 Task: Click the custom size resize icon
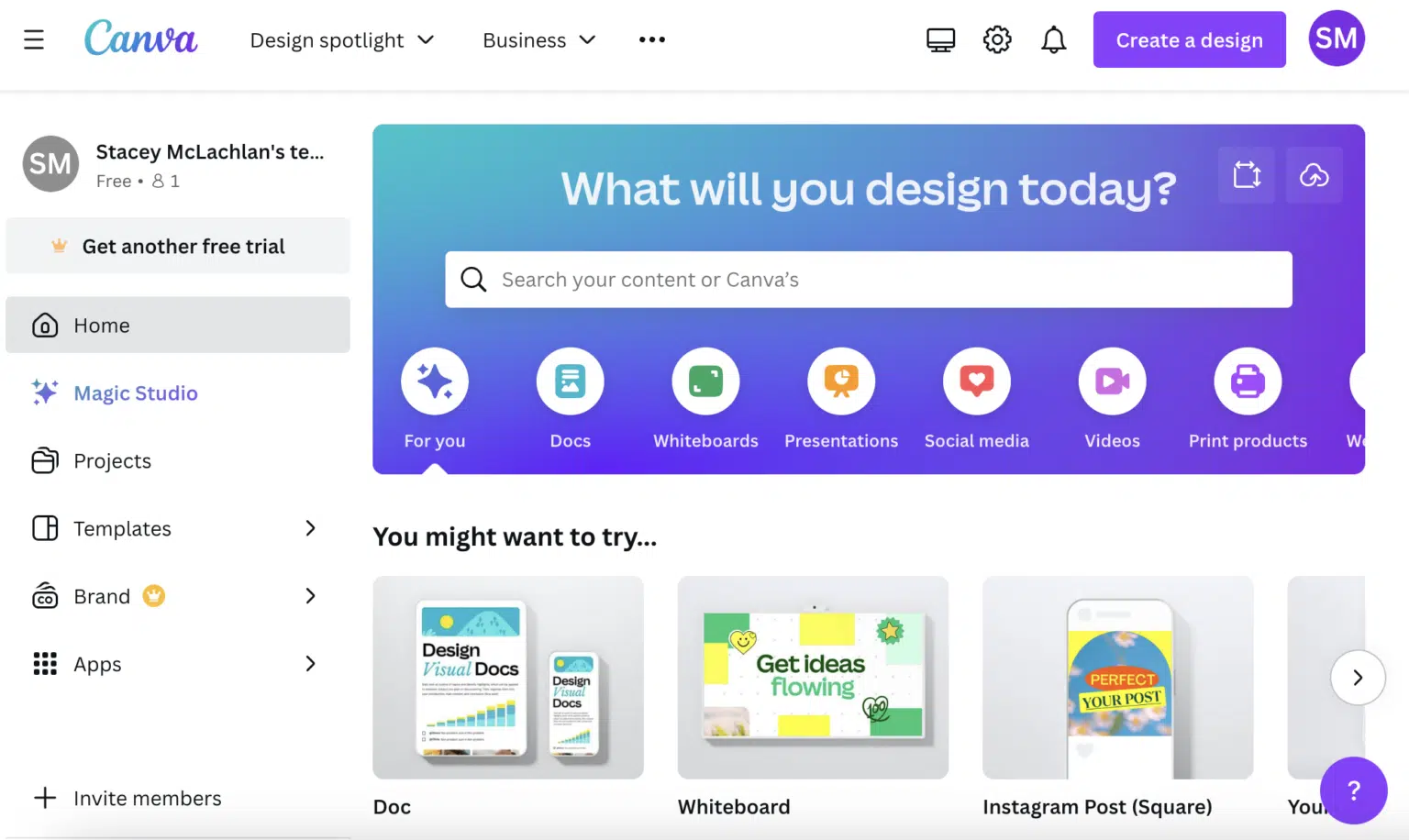pyautogui.click(x=1247, y=175)
